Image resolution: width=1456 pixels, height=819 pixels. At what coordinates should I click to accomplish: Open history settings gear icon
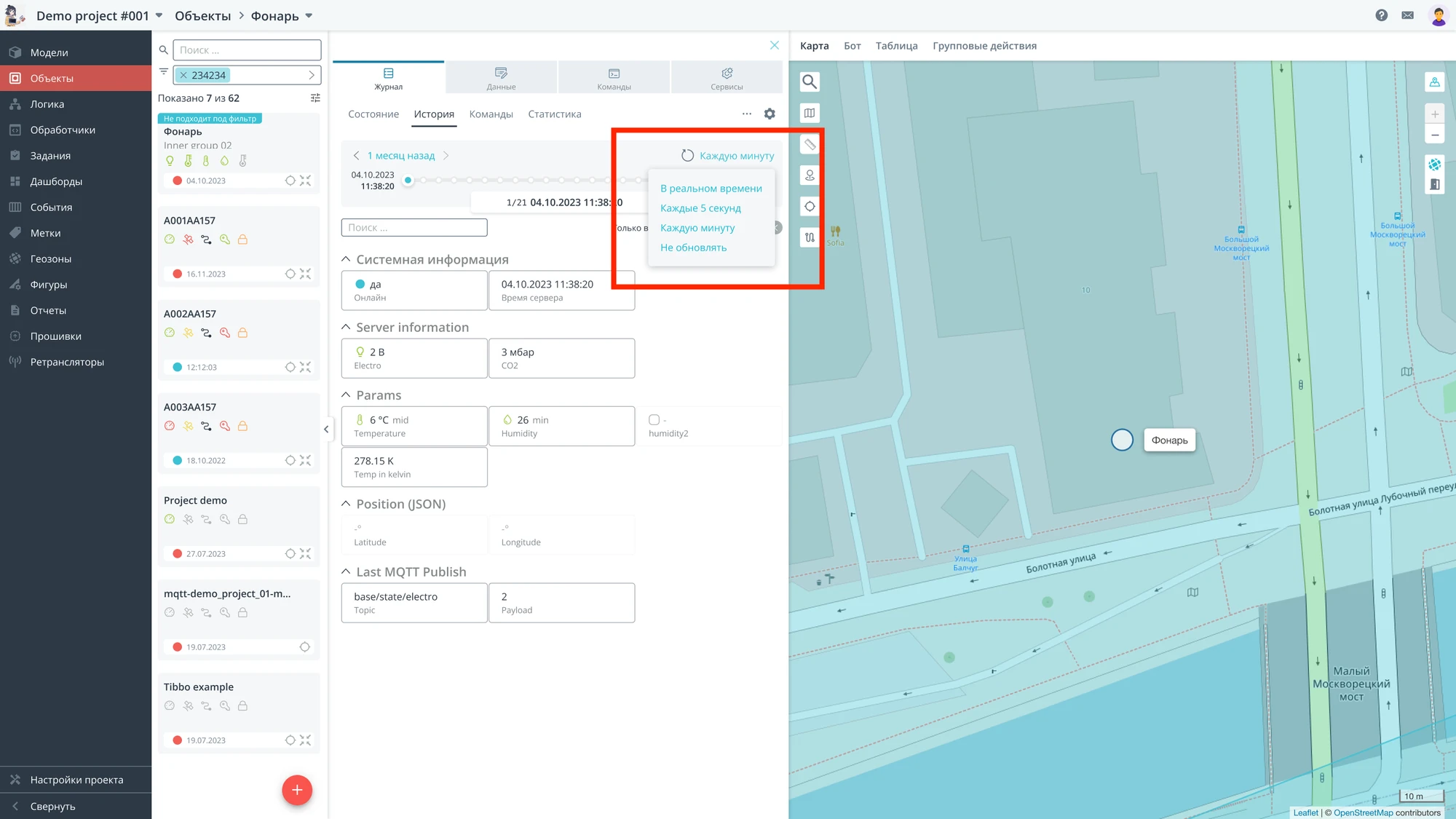click(769, 114)
